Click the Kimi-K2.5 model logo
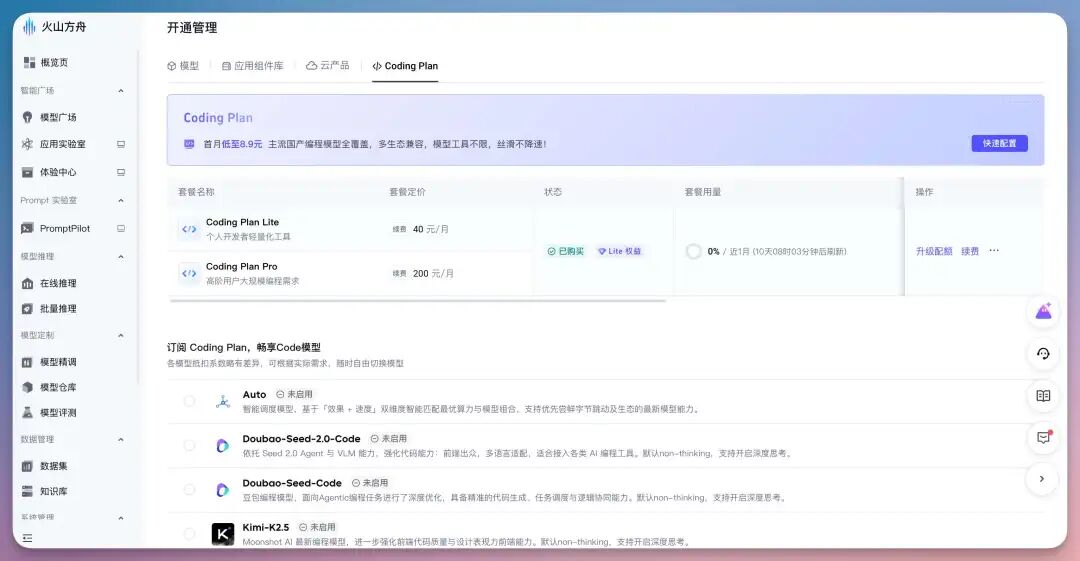The image size is (1080, 561). point(222,534)
